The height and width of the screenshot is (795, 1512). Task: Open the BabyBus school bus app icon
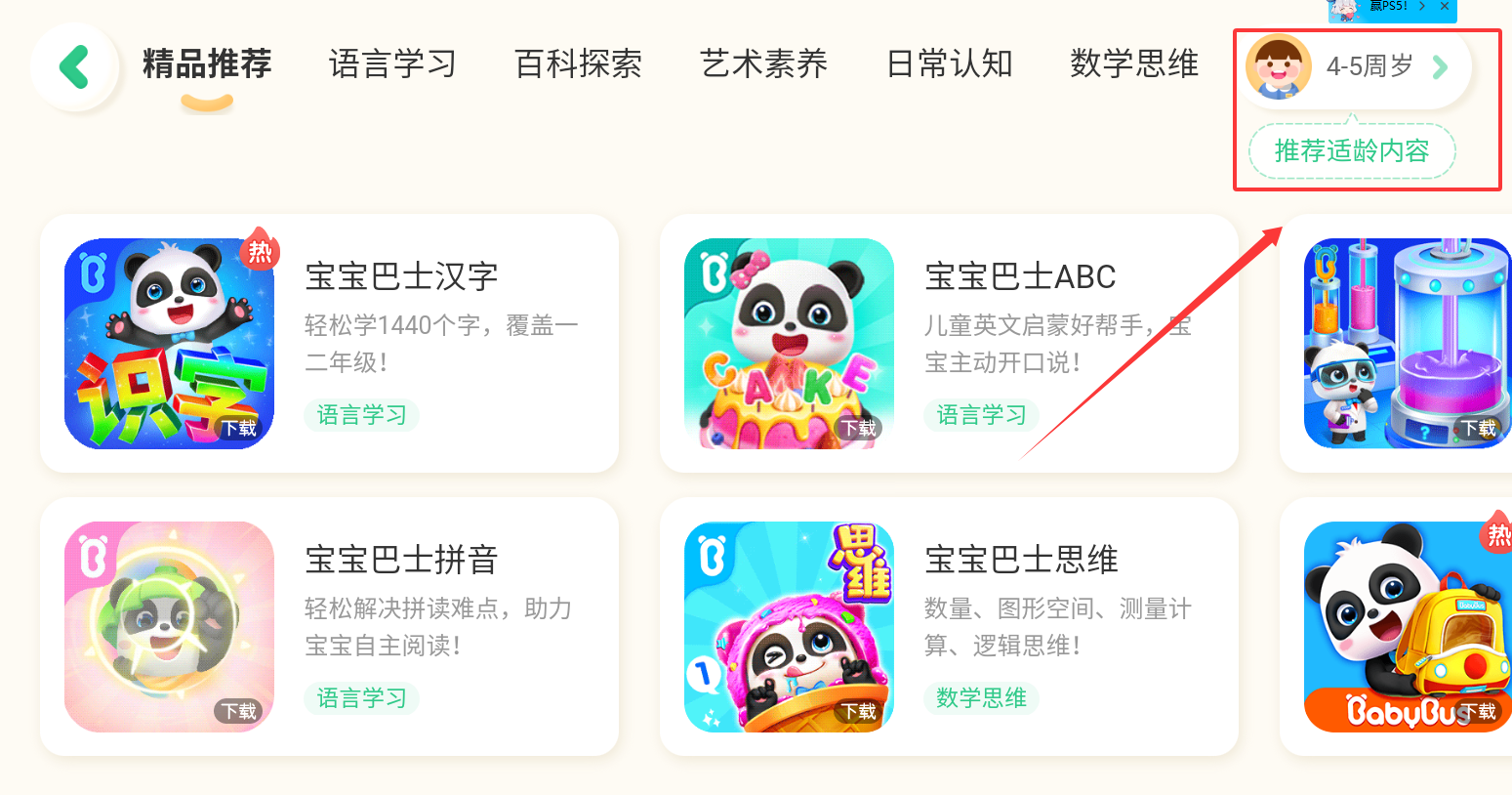click(1408, 627)
